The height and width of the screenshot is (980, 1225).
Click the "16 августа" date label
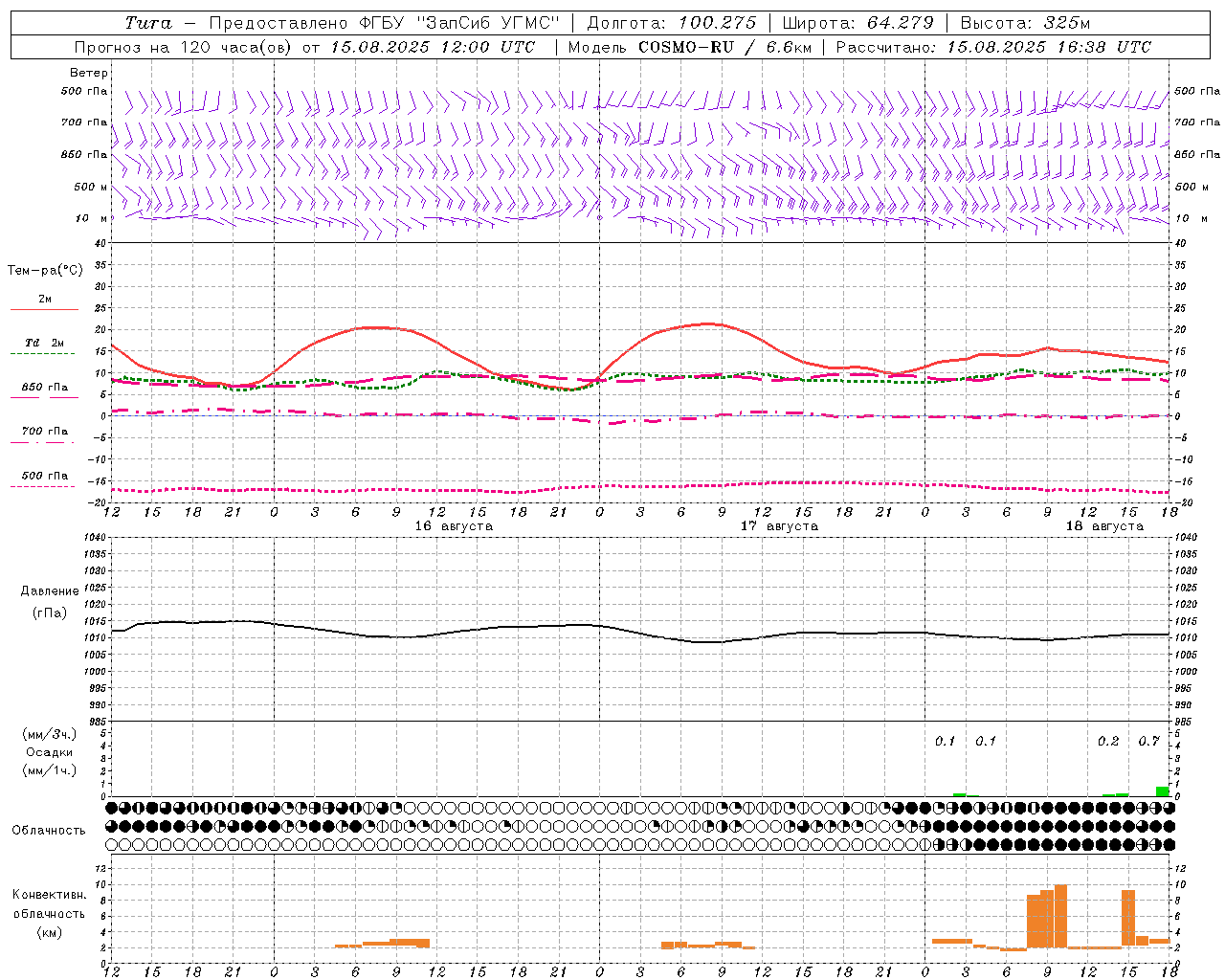pos(454,526)
